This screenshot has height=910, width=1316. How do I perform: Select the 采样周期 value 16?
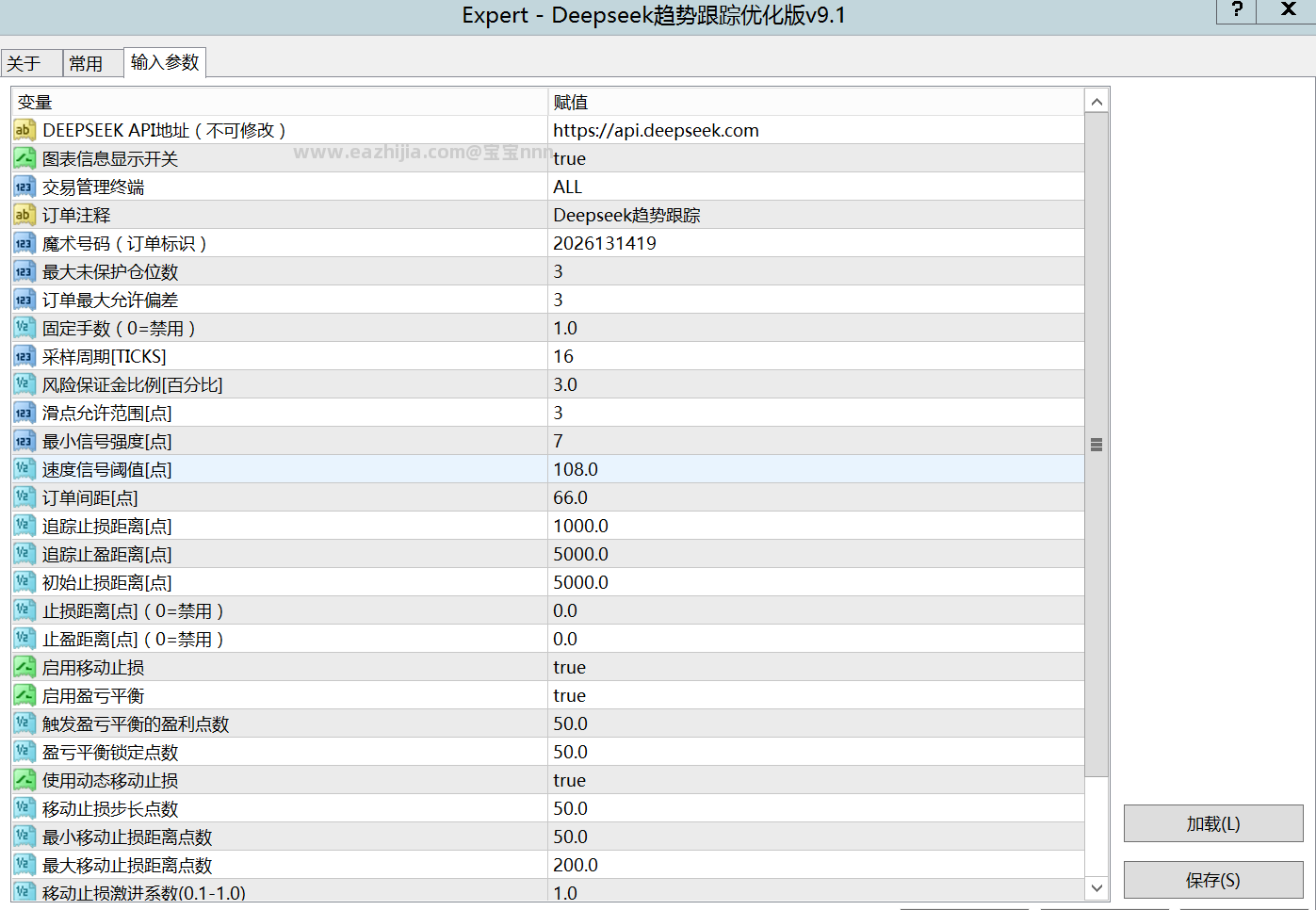click(816, 356)
